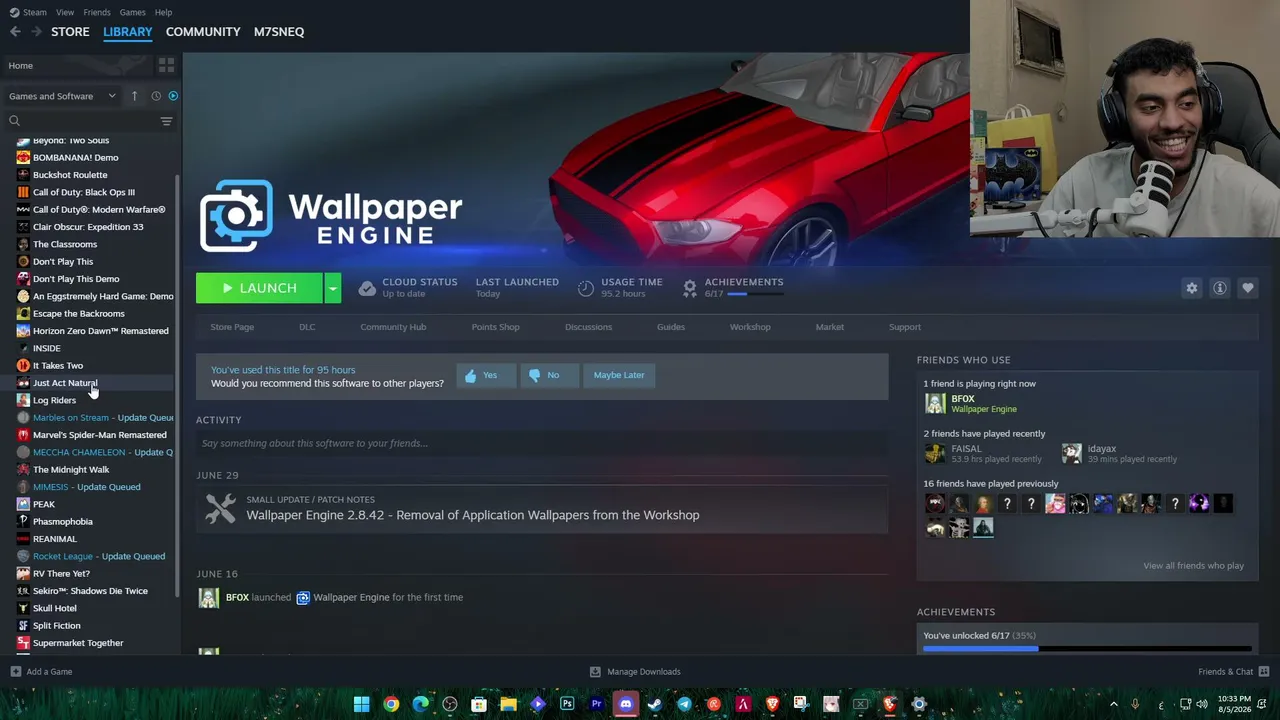Switch to the COMMUNITY tab

pos(203,32)
